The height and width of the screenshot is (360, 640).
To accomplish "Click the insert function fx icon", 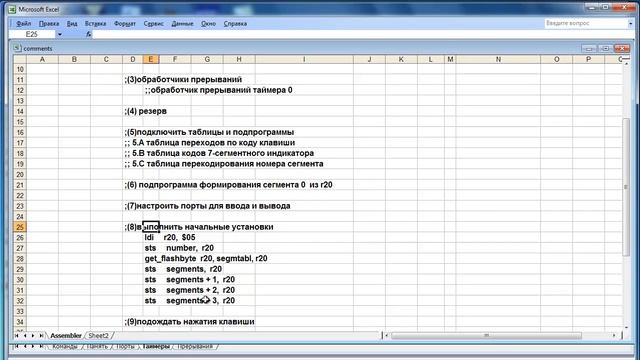I will (x=89, y=35).
